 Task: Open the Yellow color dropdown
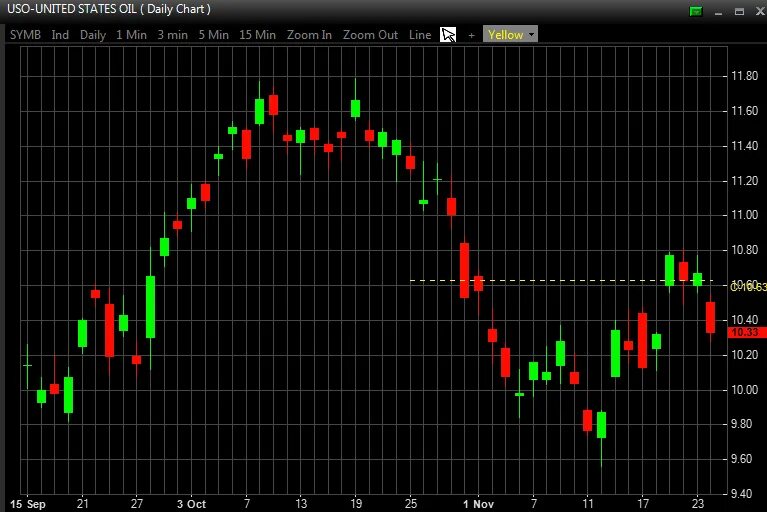coord(510,34)
